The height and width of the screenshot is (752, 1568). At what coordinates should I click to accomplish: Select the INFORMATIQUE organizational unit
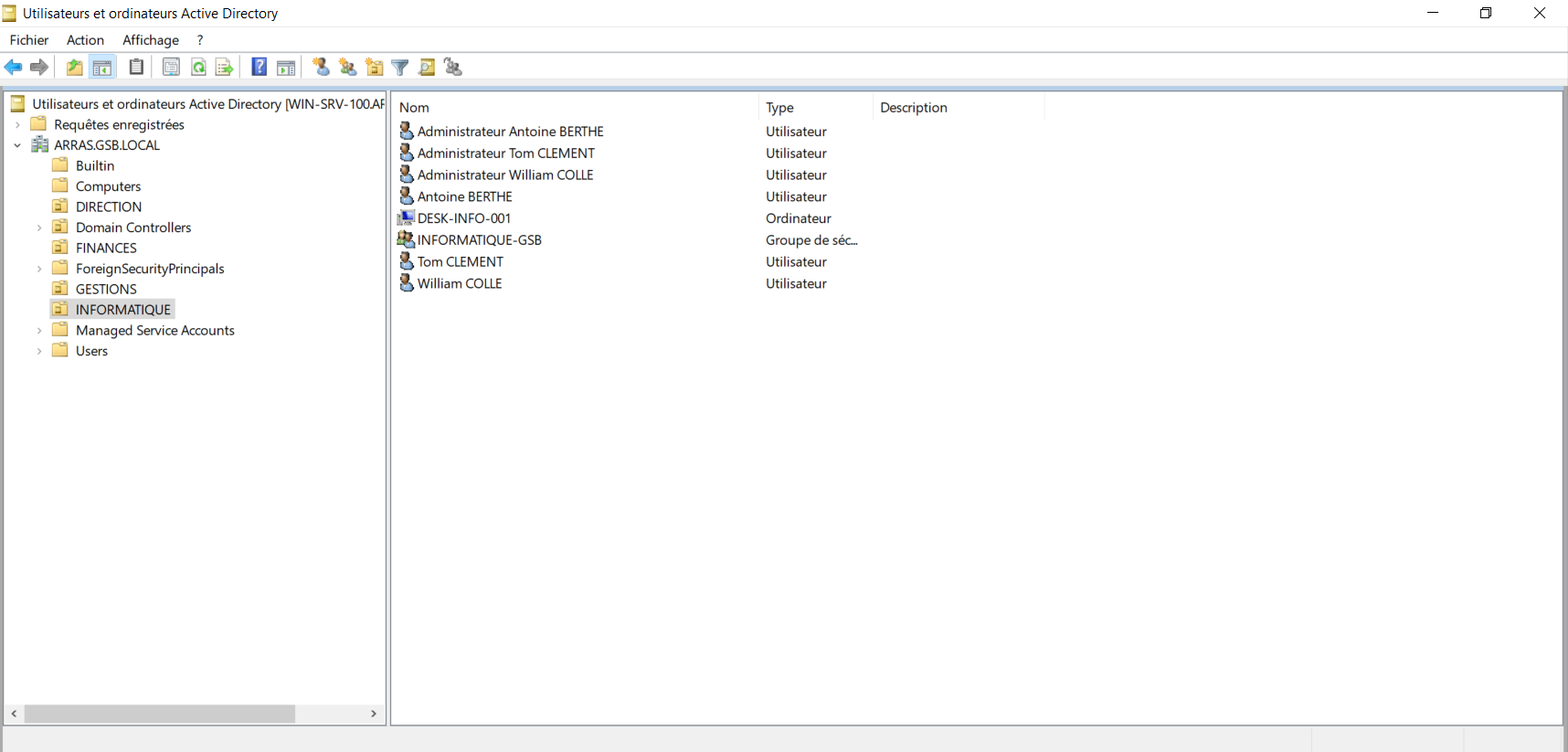(x=123, y=310)
